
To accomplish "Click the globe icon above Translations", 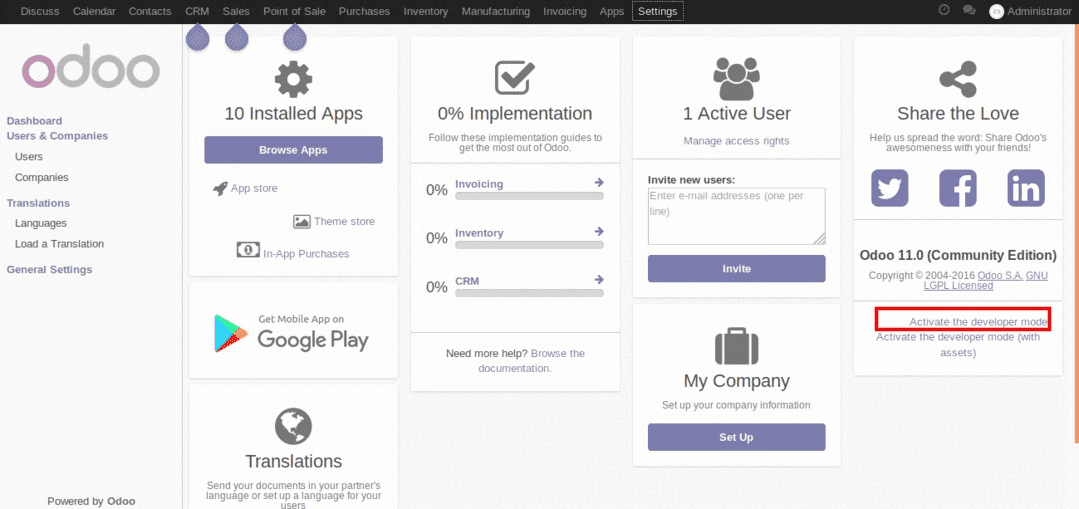I will [293, 426].
